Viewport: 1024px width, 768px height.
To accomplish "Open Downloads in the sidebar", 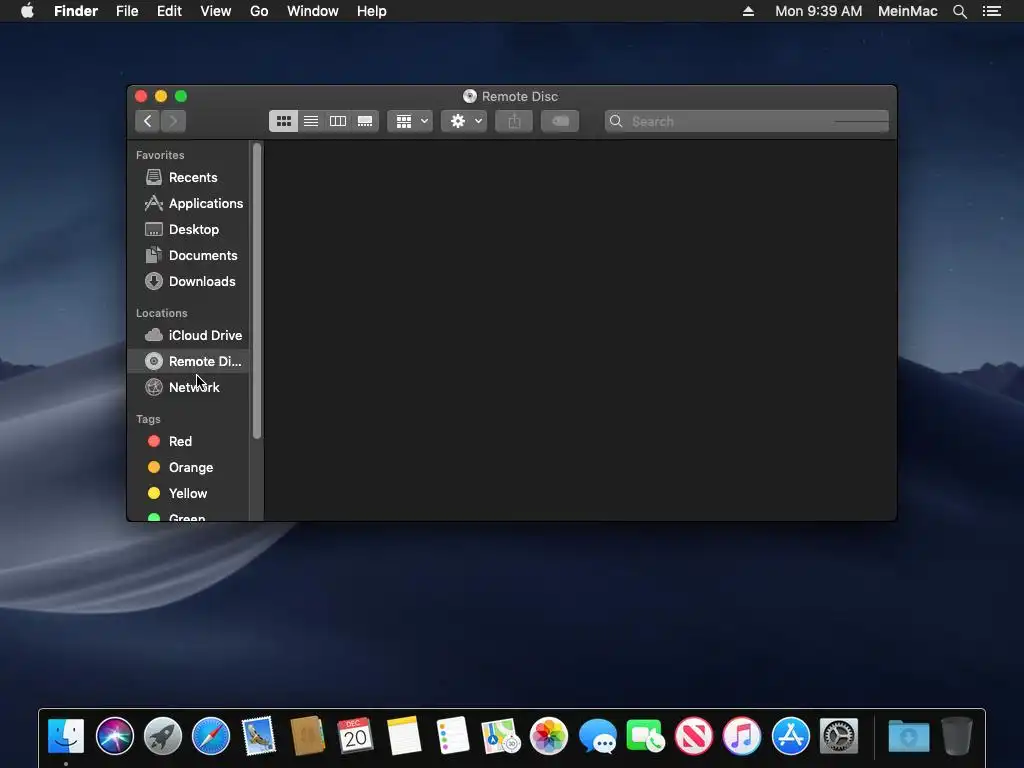I will (188, 281).
